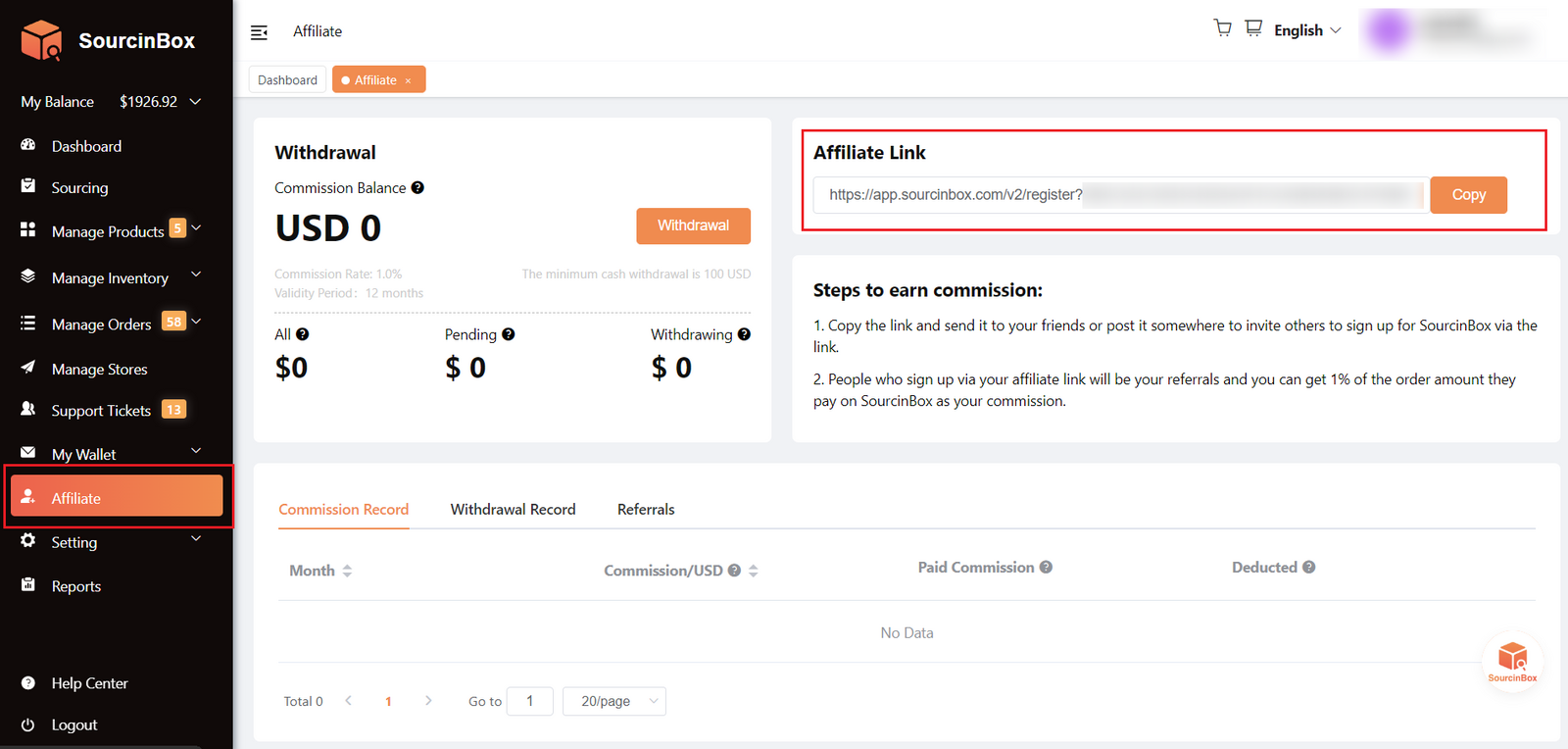Click the My Wallet envelope icon
The image size is (1568, 749).
(x=28, y=453)
